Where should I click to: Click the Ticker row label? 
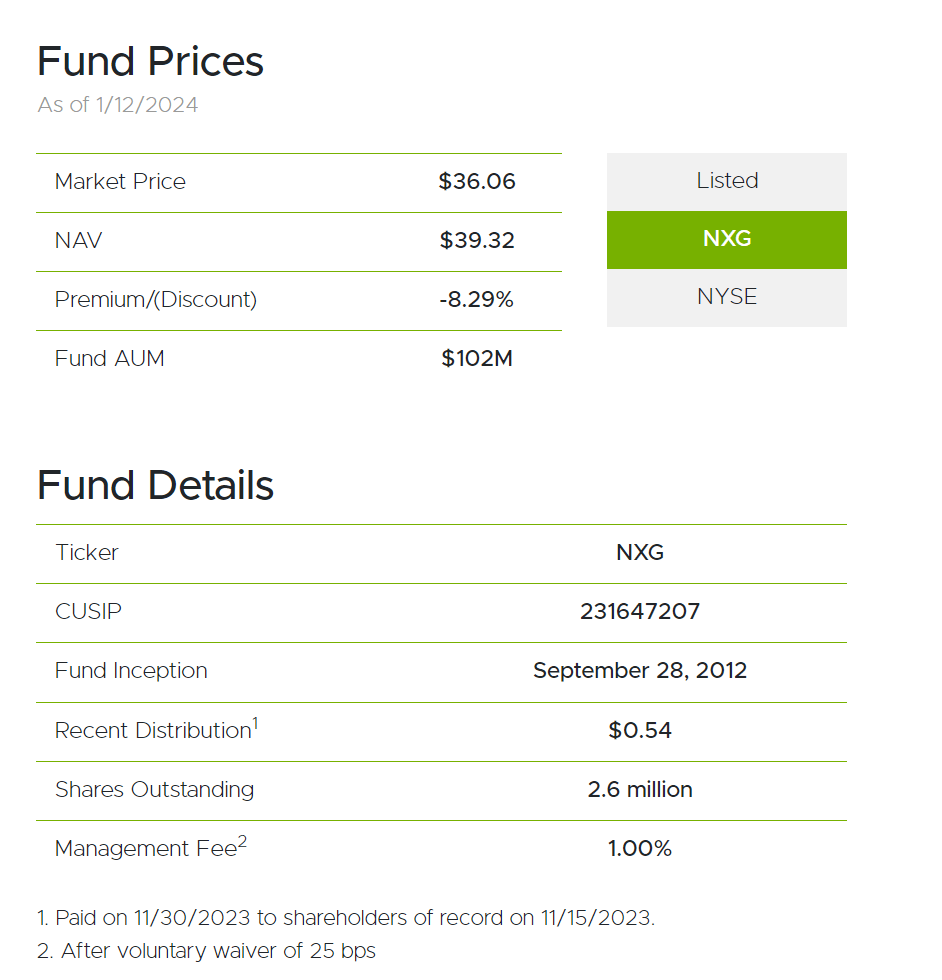(87, 553)
